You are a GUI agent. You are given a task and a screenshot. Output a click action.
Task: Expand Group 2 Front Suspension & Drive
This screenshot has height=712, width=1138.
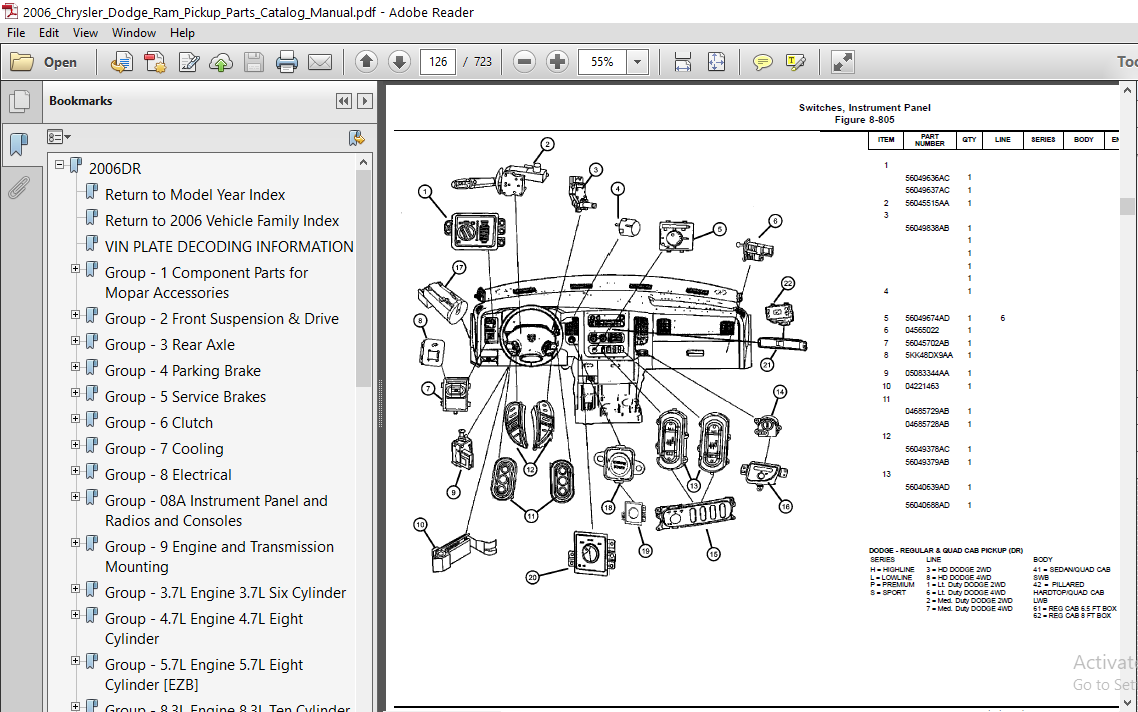click(75, 314)
